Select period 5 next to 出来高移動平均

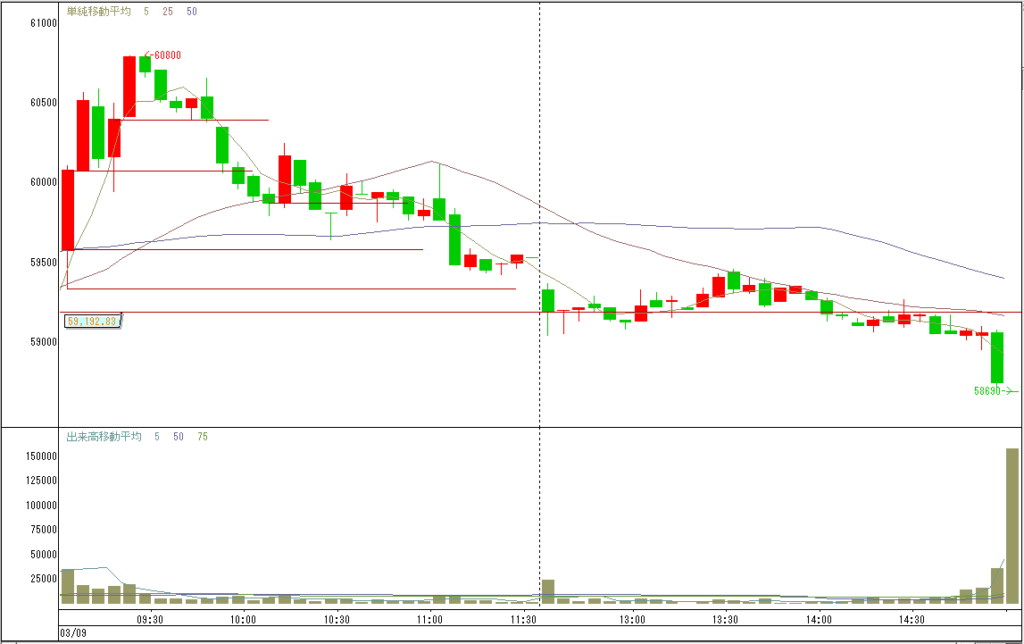point(157,436)
